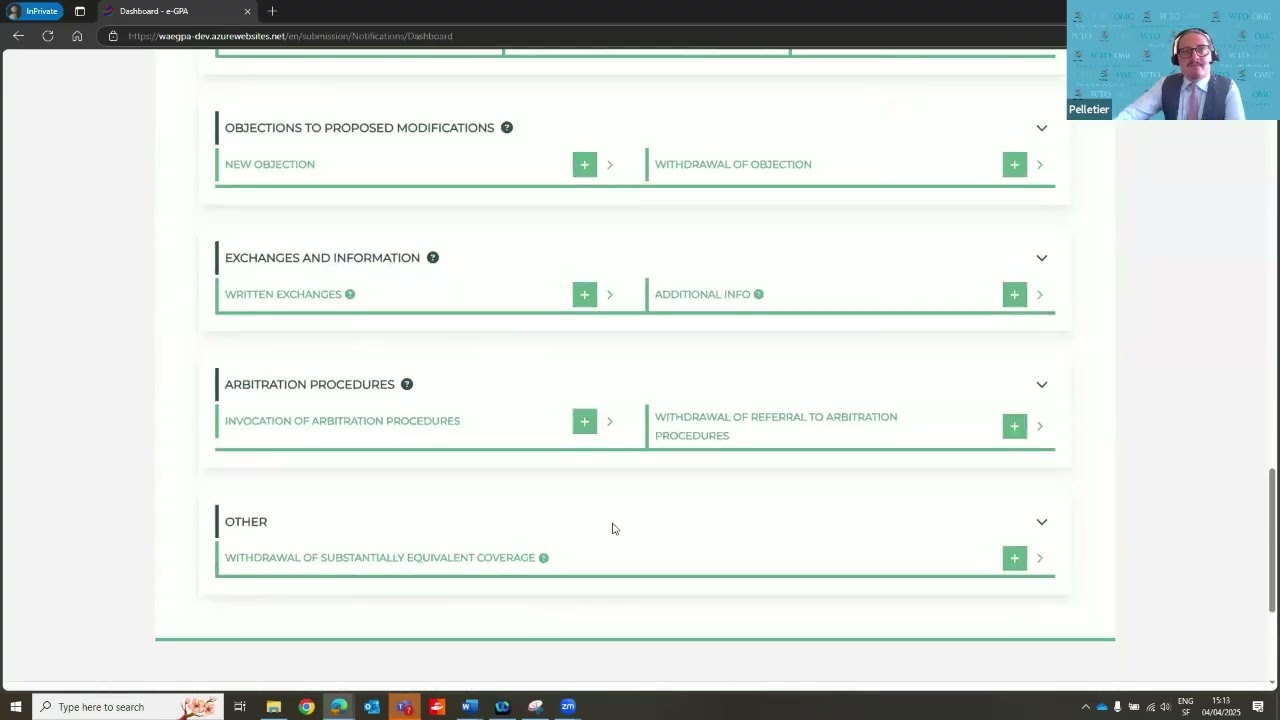The width and height of the screenshot is (1280, 720).
Task: Open help icon next to Exchanges and Information
Action: tap(433, 258)
